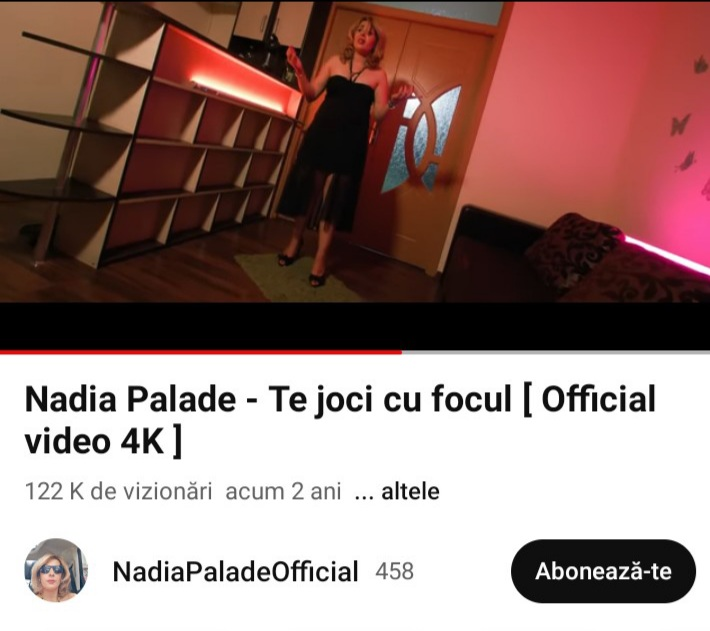Click the "122 K de vizionări" view count
The height and width of the screenshot is (631, 710).
(119, 492)
